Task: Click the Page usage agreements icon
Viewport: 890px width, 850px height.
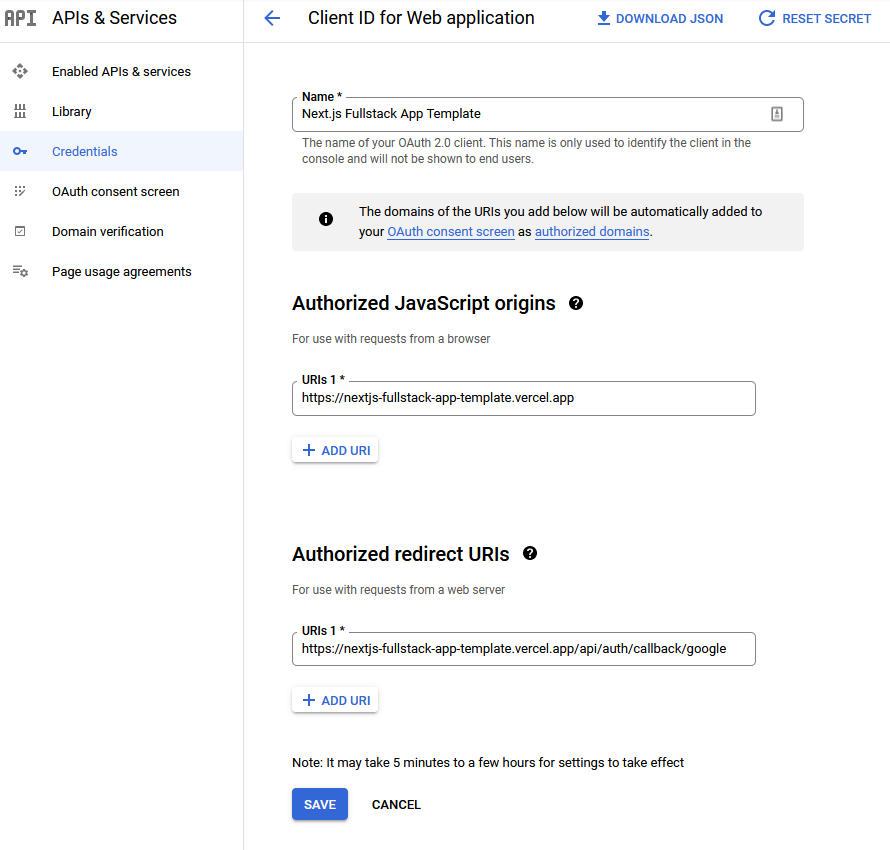Action: pos(20,271)
